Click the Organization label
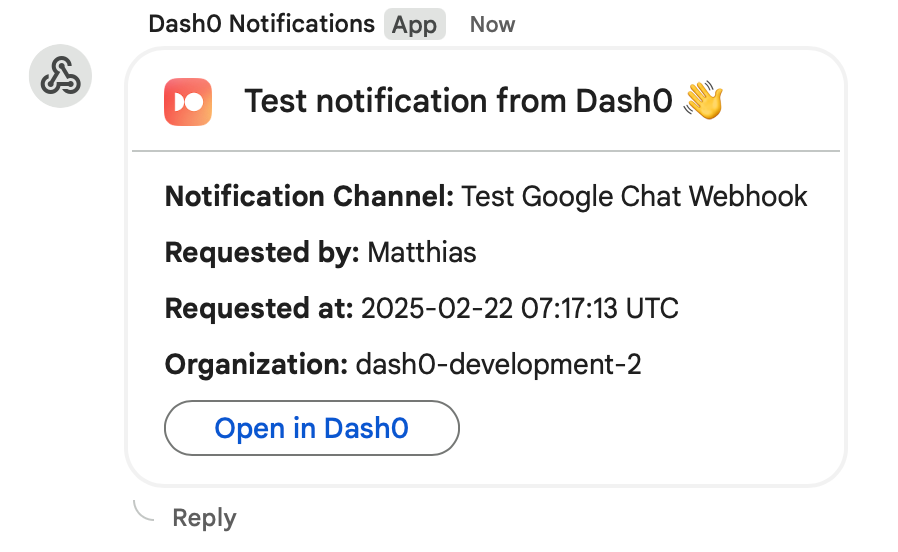This screenshot has height=552, width=898. coord(256,365)
